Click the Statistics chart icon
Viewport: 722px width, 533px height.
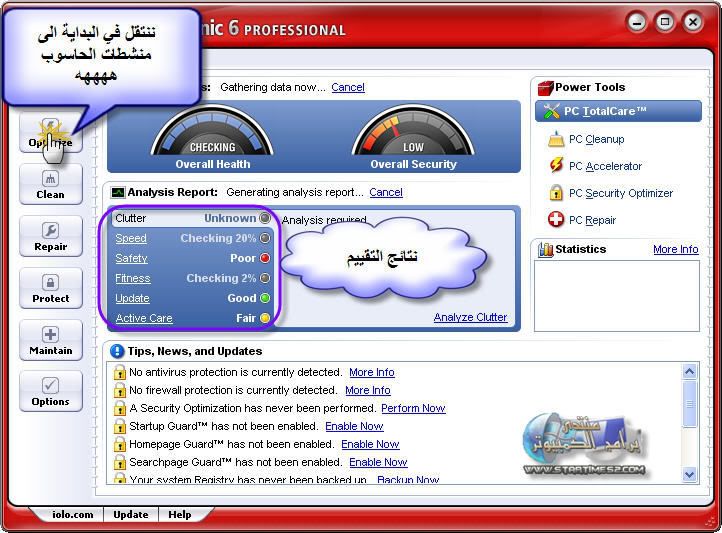coord(546,249)
